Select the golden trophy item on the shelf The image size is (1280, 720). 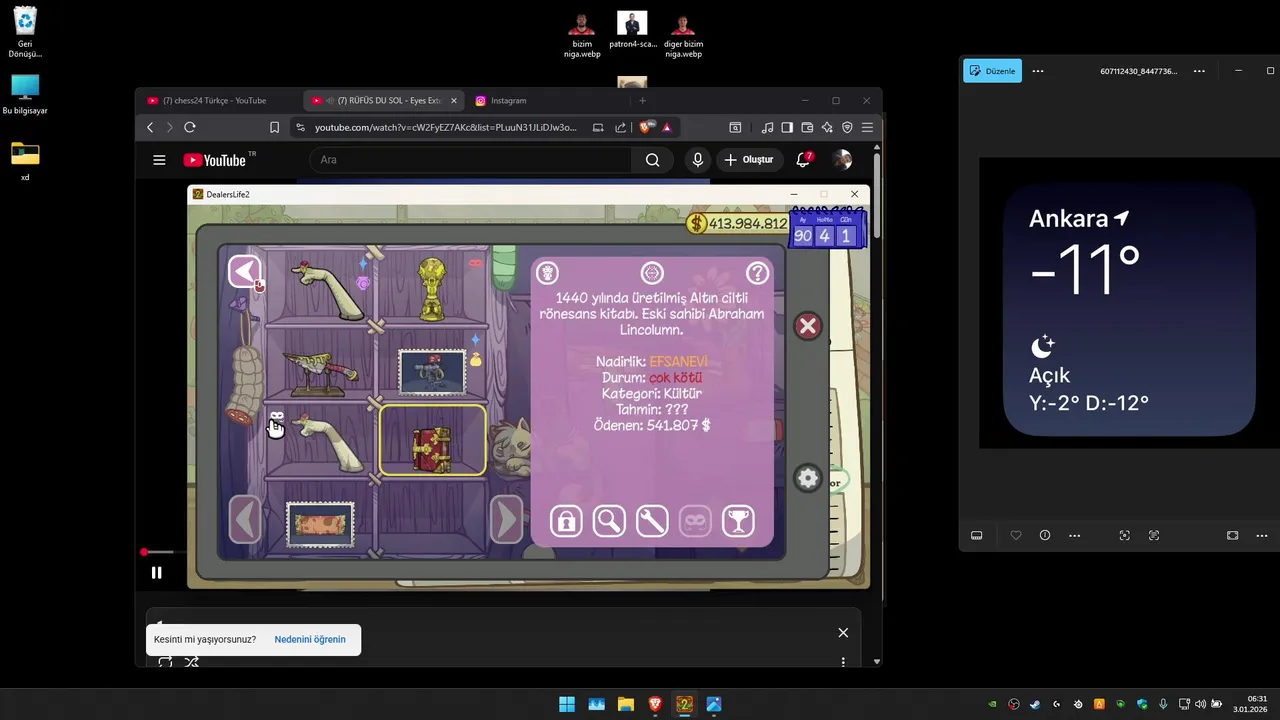point(432,289)
